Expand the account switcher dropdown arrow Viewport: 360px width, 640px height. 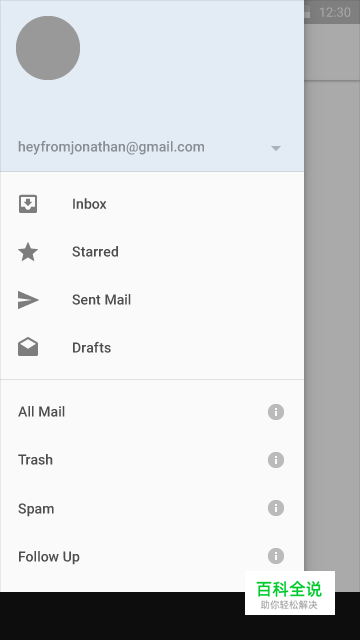pyautogui.click(x=276, y=148)
